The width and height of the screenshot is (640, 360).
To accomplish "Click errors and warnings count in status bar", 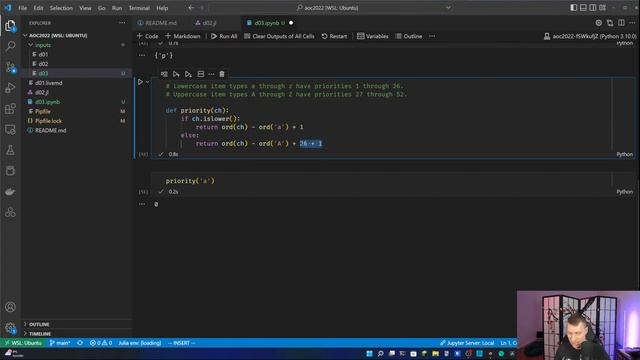I will 101,343.
